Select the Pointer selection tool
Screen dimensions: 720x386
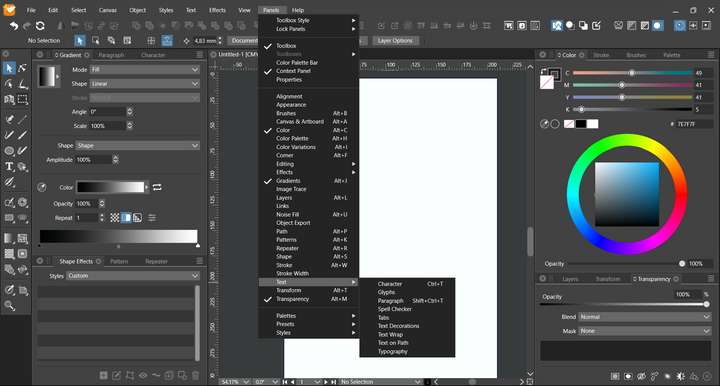pos(9,68)
